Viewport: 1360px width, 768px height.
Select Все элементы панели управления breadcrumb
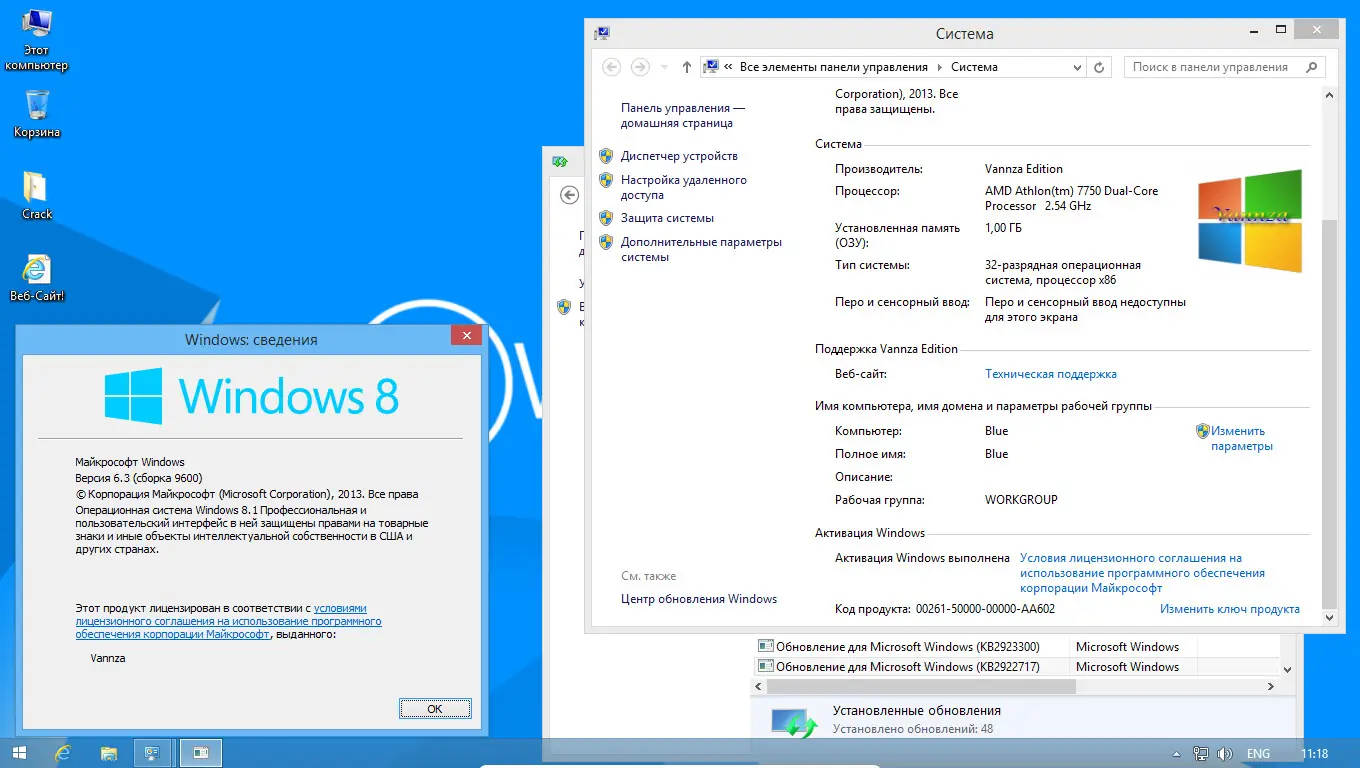click(x=834, y=67)
